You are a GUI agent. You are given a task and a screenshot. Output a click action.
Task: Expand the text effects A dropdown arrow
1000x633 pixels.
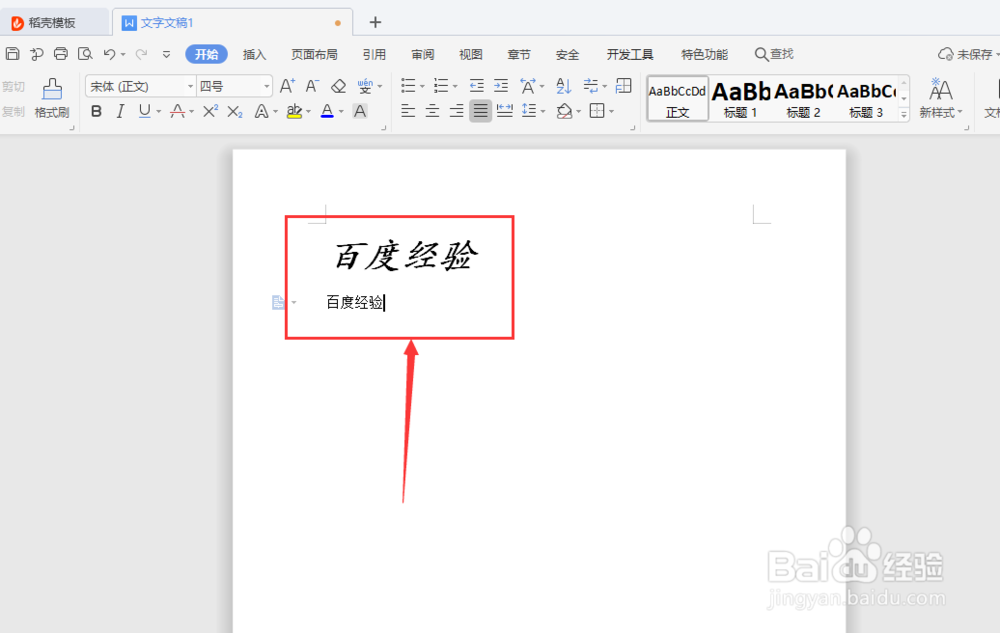tap(276, 112)
